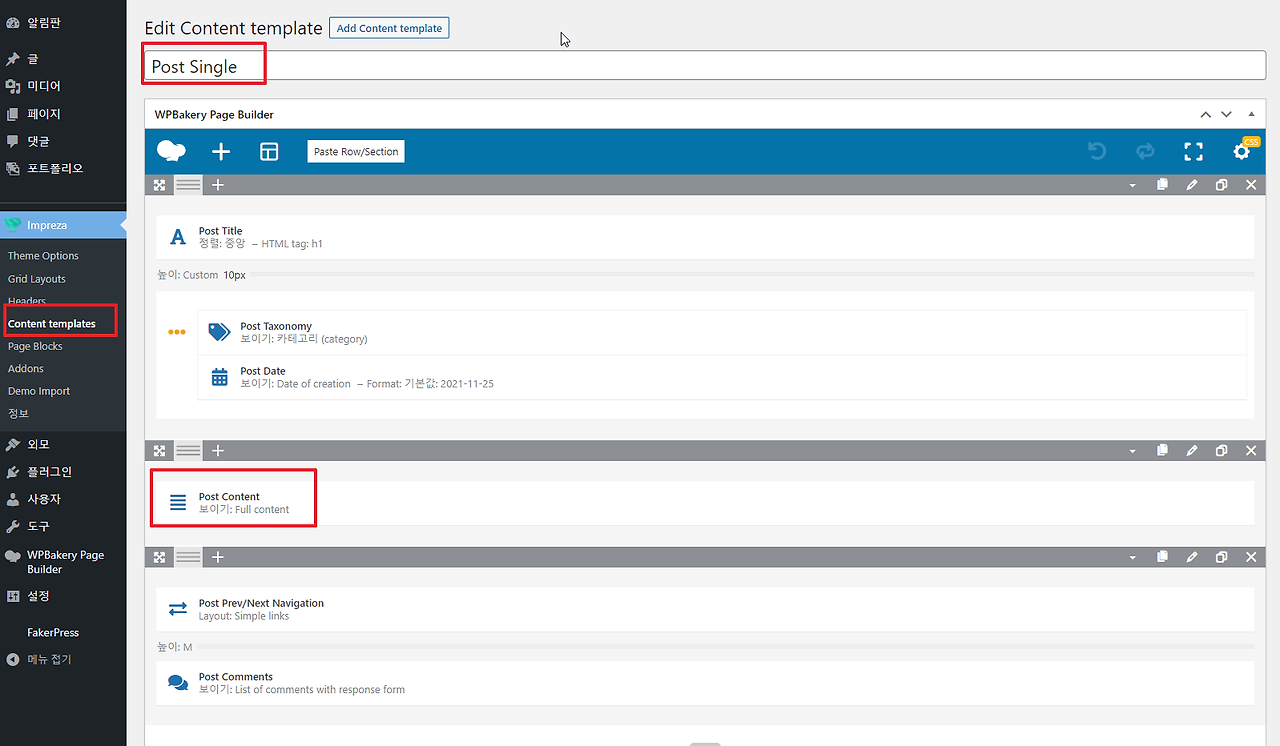
Task: Delete the Post Prev/Next Navigation row
Action: (x=1251, y=557)
